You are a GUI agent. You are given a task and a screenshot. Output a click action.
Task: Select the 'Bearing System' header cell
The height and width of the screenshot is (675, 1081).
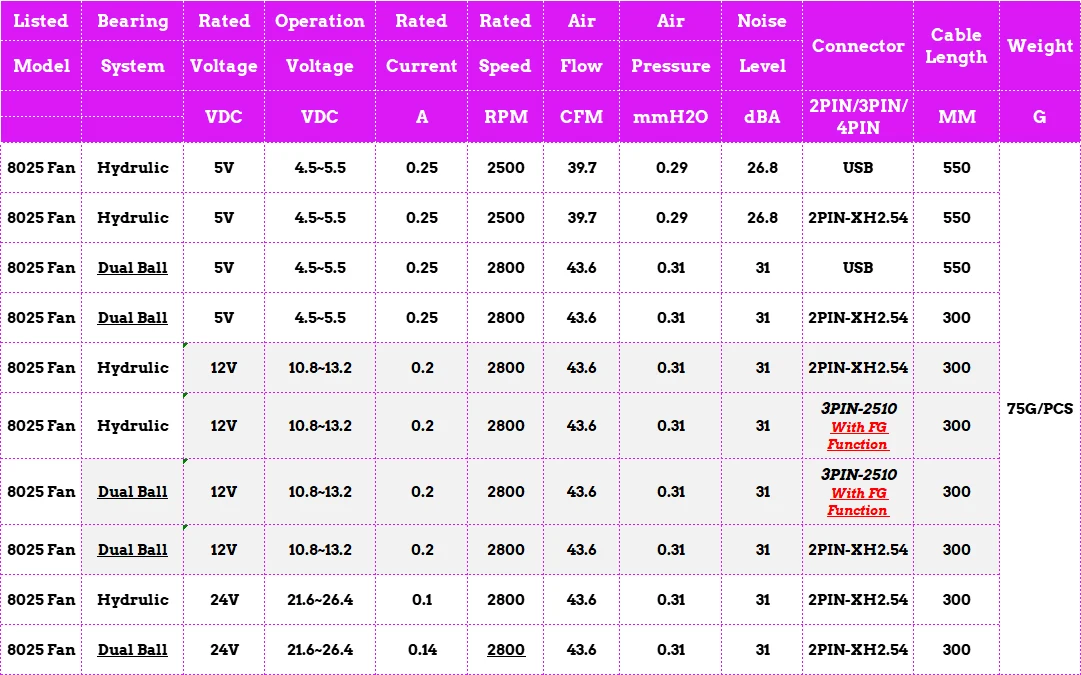132,44
